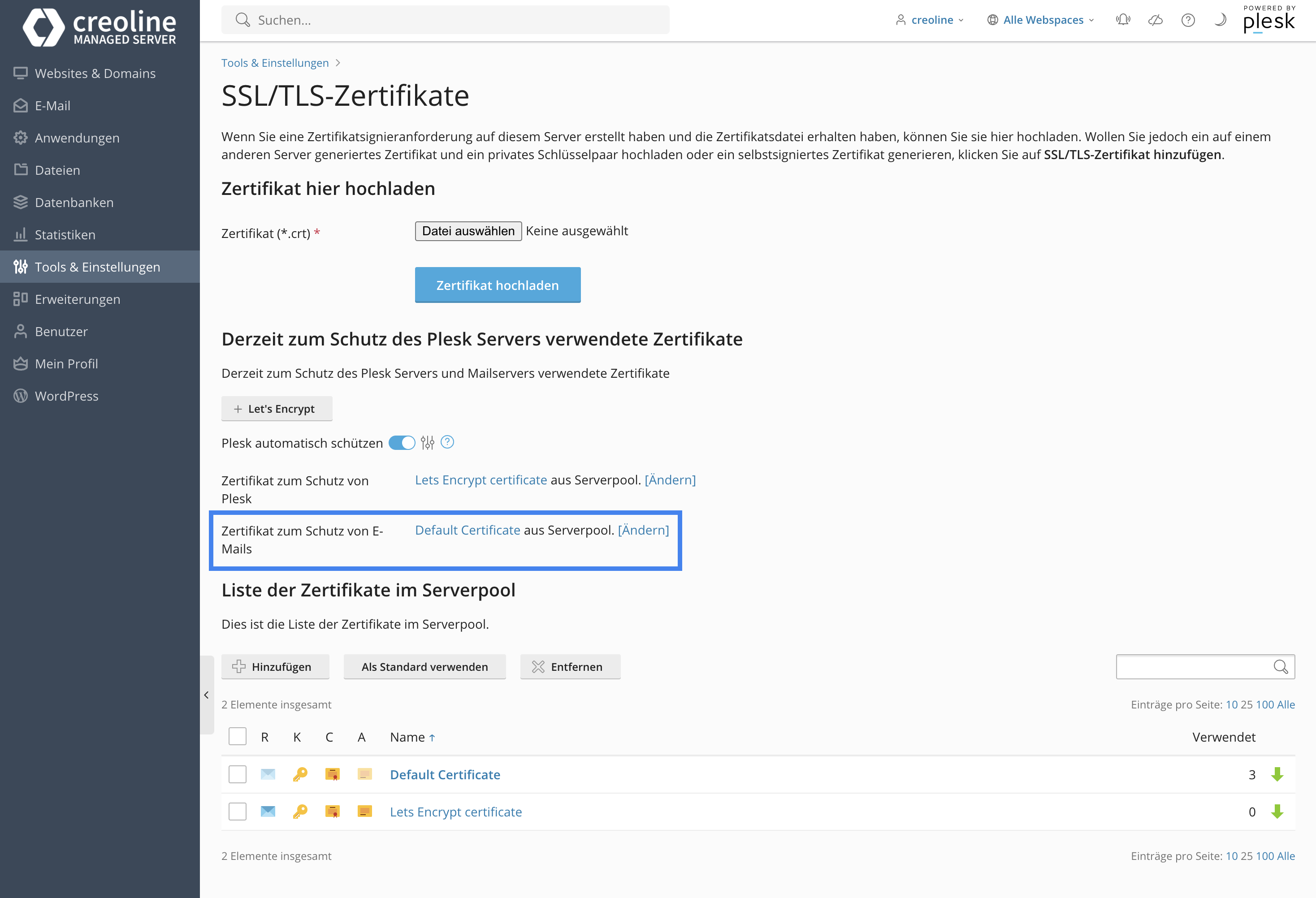Check the Lets Encrypt certificate row checkbox
This screenshot has height=898, width=1316.
tap(237, 812)
